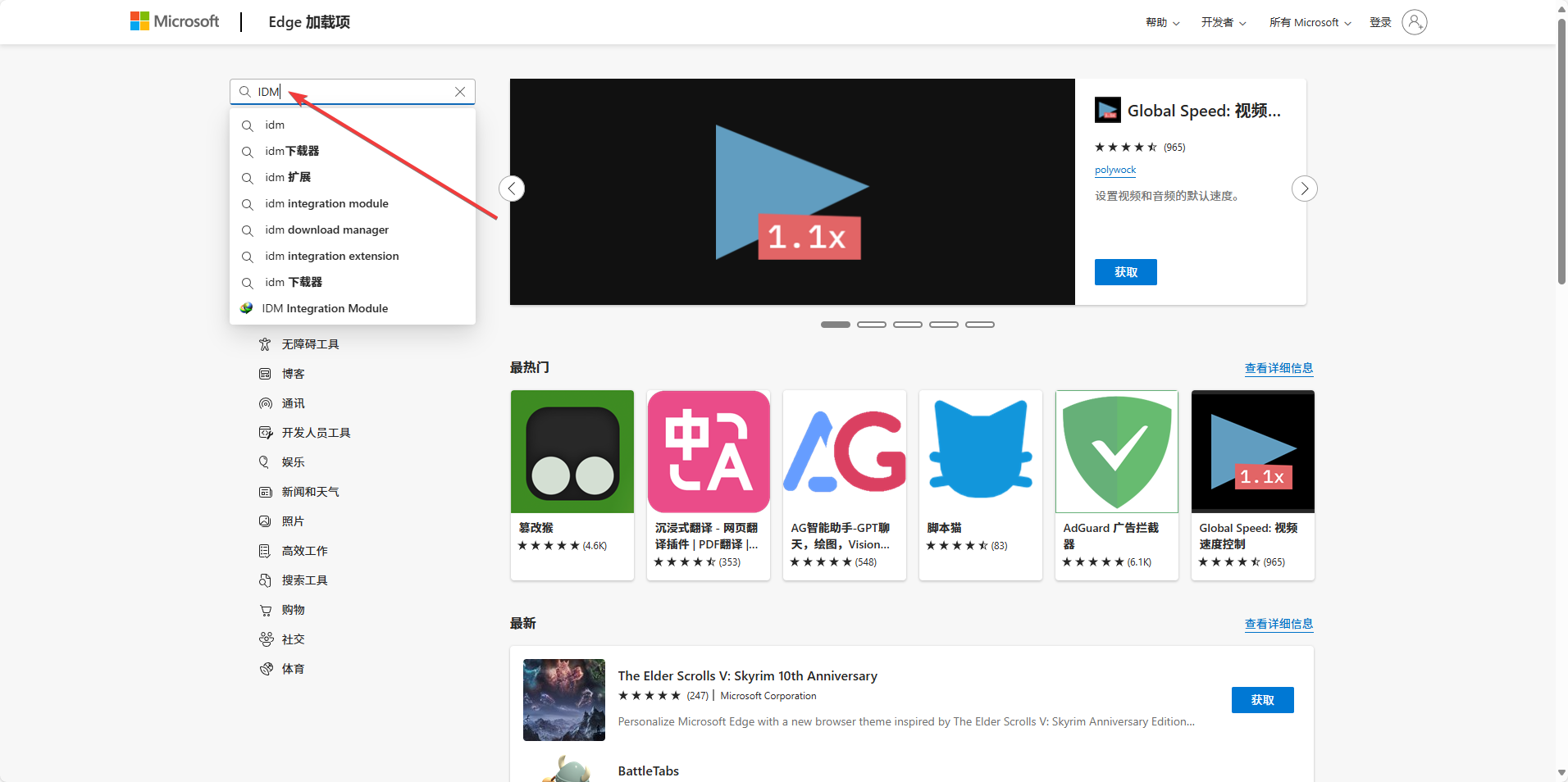Select the 'idm' search suggestion
The width and height of the screenshot is (1568, 782).
[353, 125]
